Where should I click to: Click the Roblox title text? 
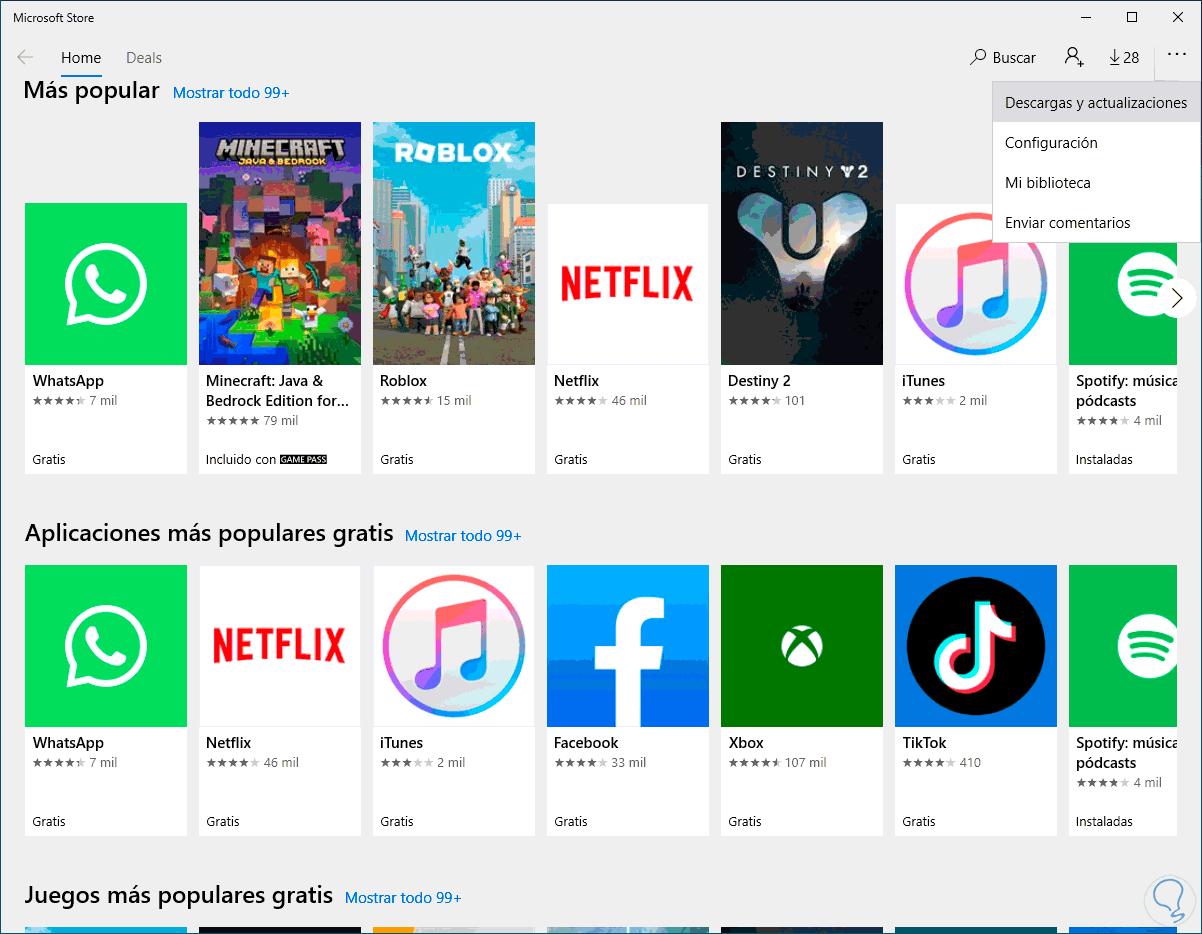[403, 381]
